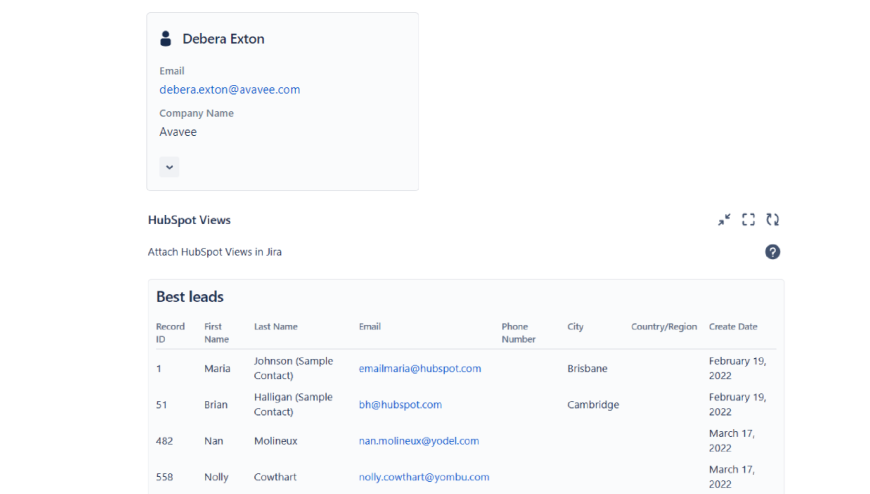The height and width of the screenshot is (494, 870).
Task: Click the person icon beside Debera Exton
Action: (x=166, y=39)
